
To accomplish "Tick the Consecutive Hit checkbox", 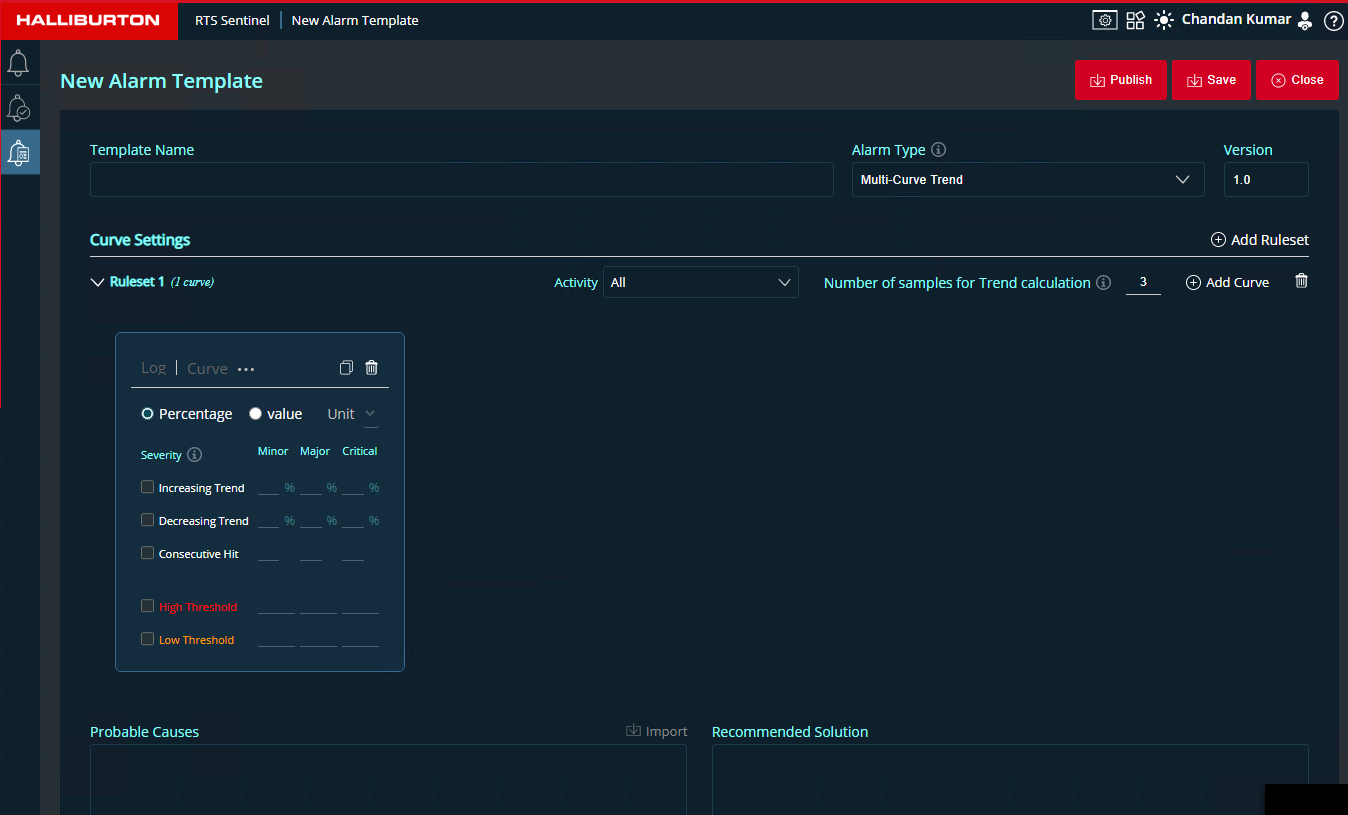I will (x=148, y=553).
